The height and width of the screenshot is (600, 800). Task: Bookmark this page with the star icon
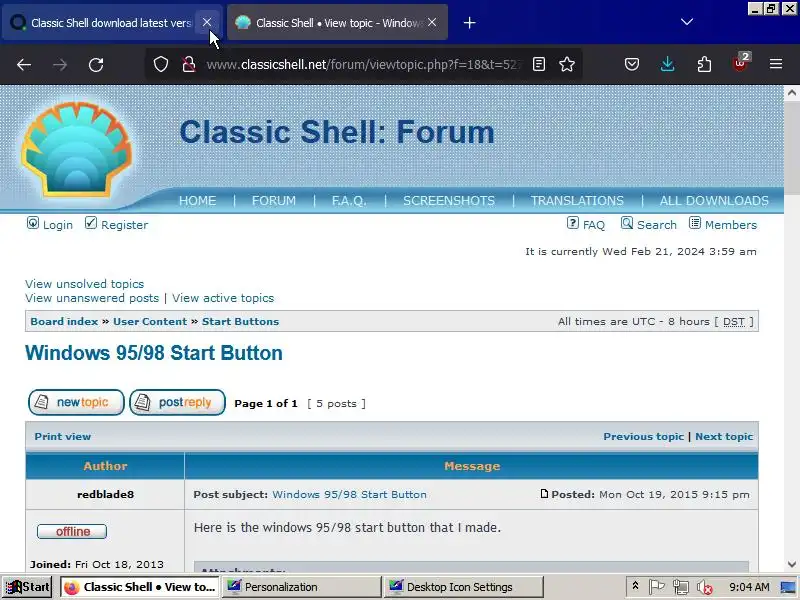(567, 64)
